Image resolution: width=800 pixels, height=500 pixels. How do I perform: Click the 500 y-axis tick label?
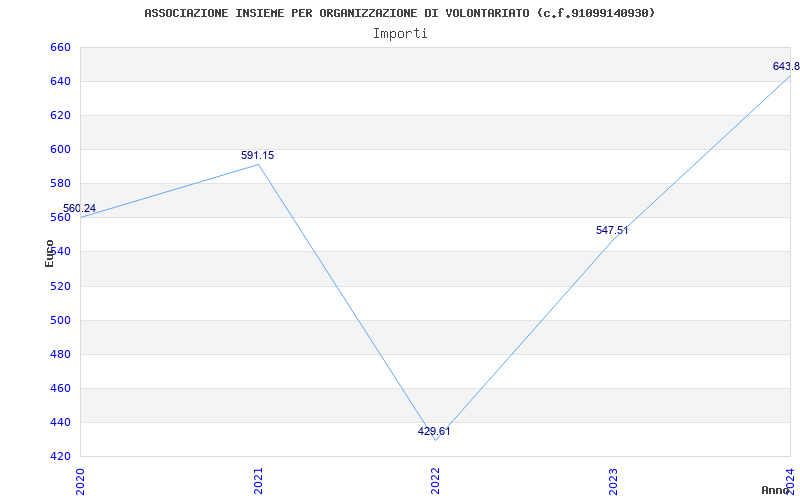[x=60, y=320]
